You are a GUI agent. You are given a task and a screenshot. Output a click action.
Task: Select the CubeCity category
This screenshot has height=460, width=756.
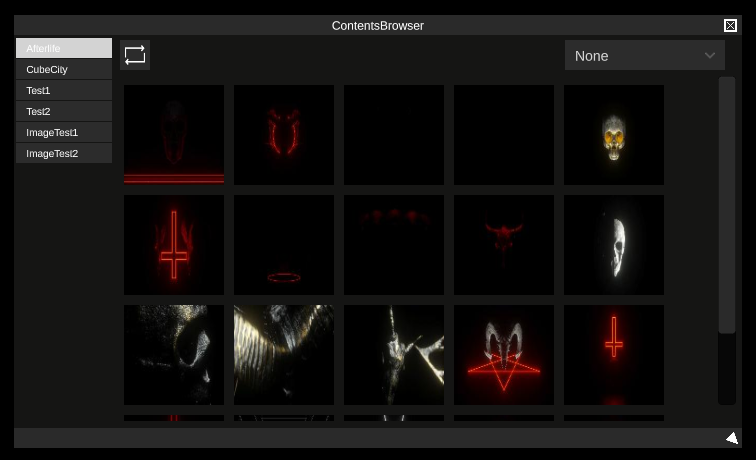[64, 69]
